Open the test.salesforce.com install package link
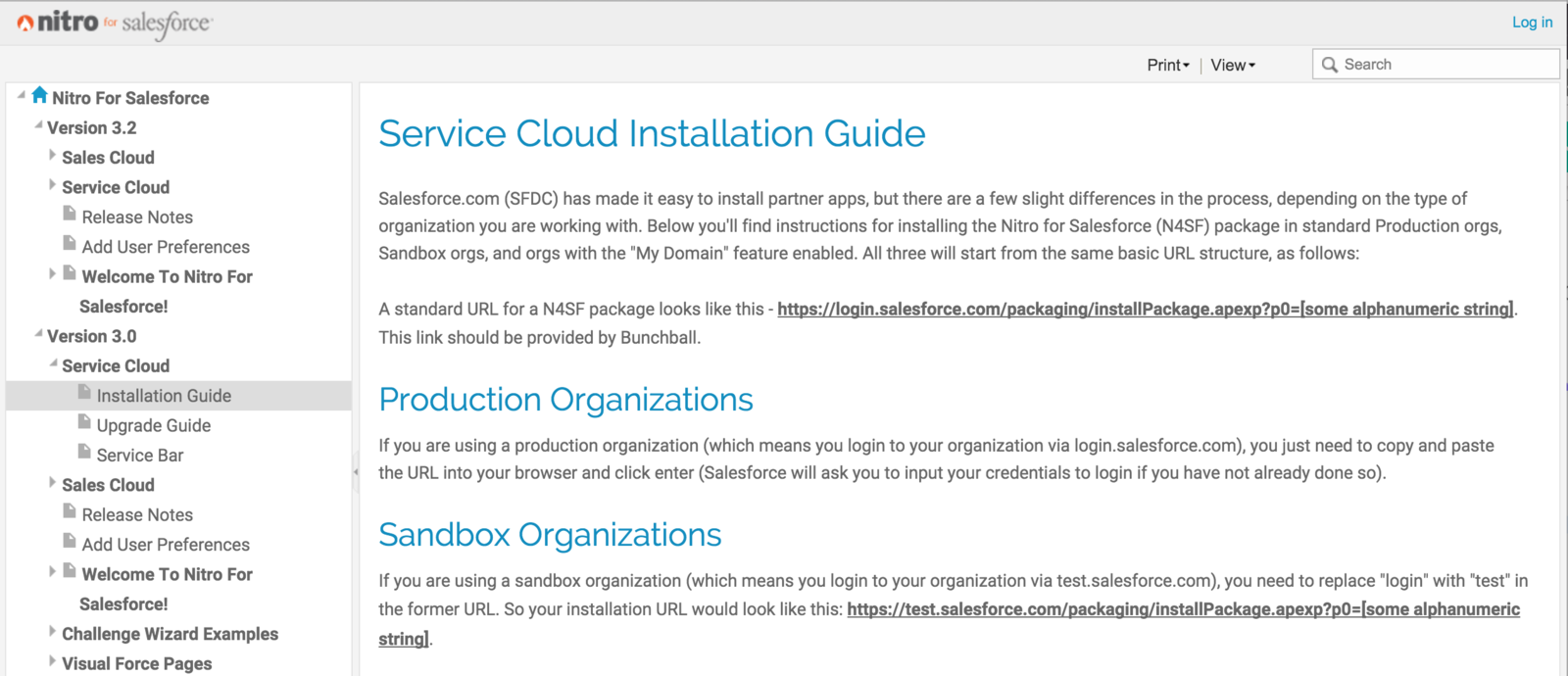The image size is (1568, 676). (x=1183, y=609)
